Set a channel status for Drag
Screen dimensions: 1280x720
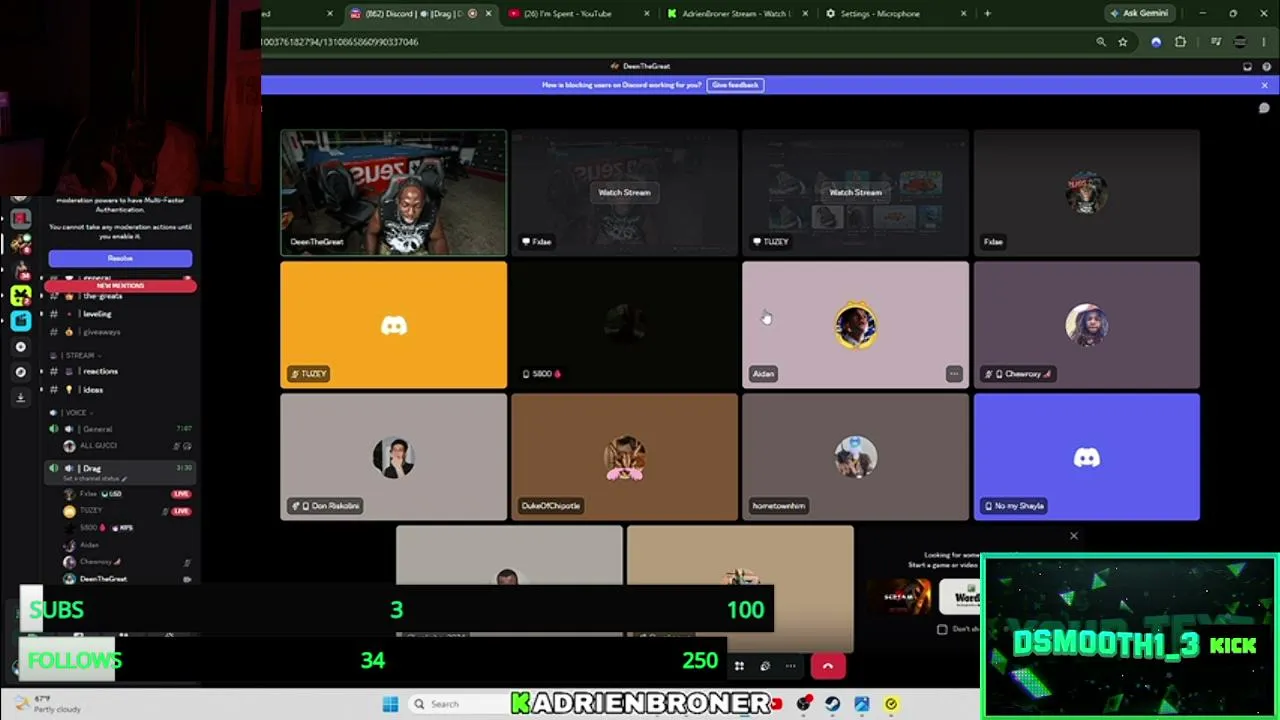tap(93, 479)
